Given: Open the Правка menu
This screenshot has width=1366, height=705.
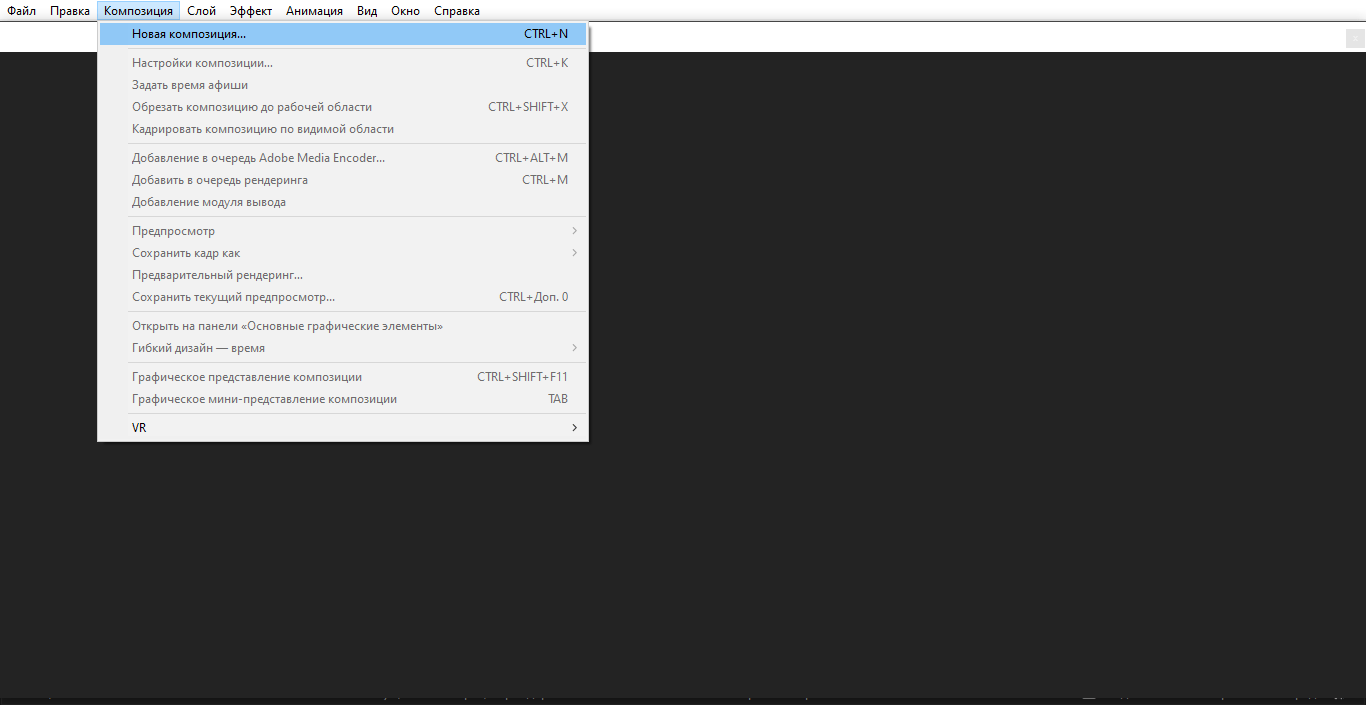Looking at the screenshot, I should point(70,11).
